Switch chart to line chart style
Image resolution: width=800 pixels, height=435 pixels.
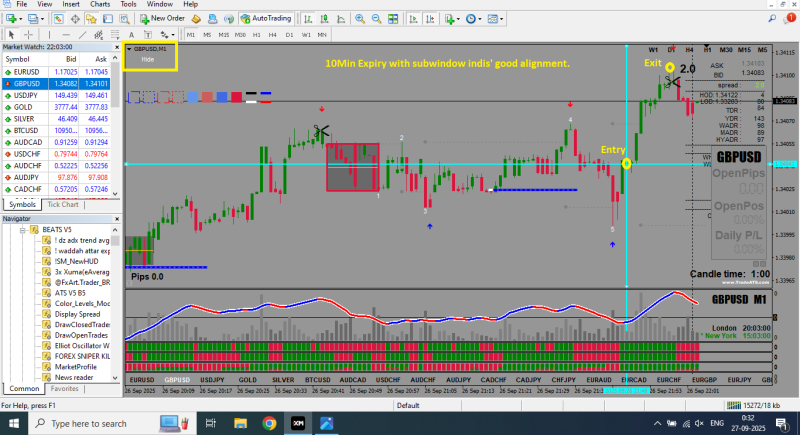(x=341, y=19)
